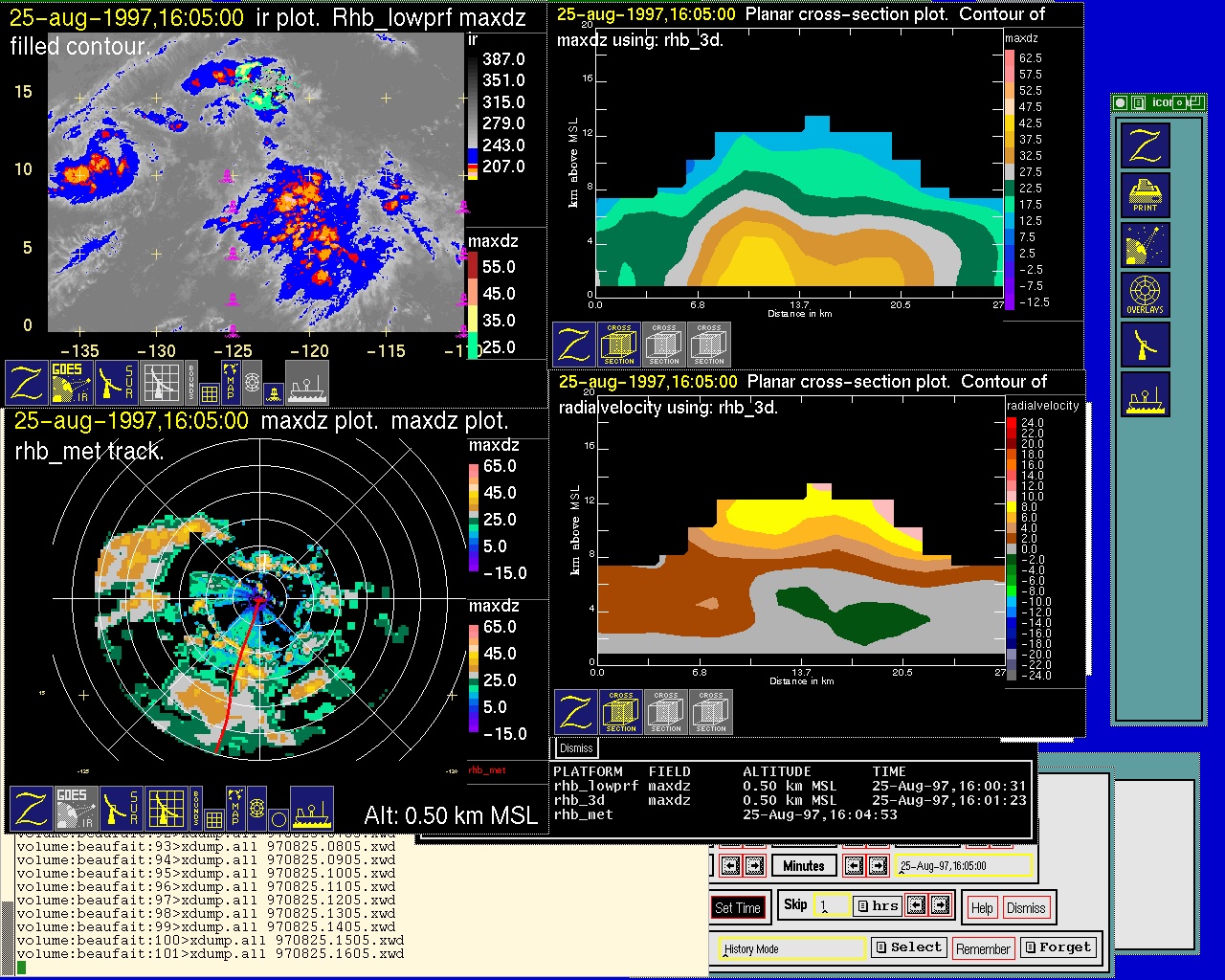Screen dimensions: 1225x980
Task: Click the ship icon in the right icon bar
Action: pos(1145,394)
